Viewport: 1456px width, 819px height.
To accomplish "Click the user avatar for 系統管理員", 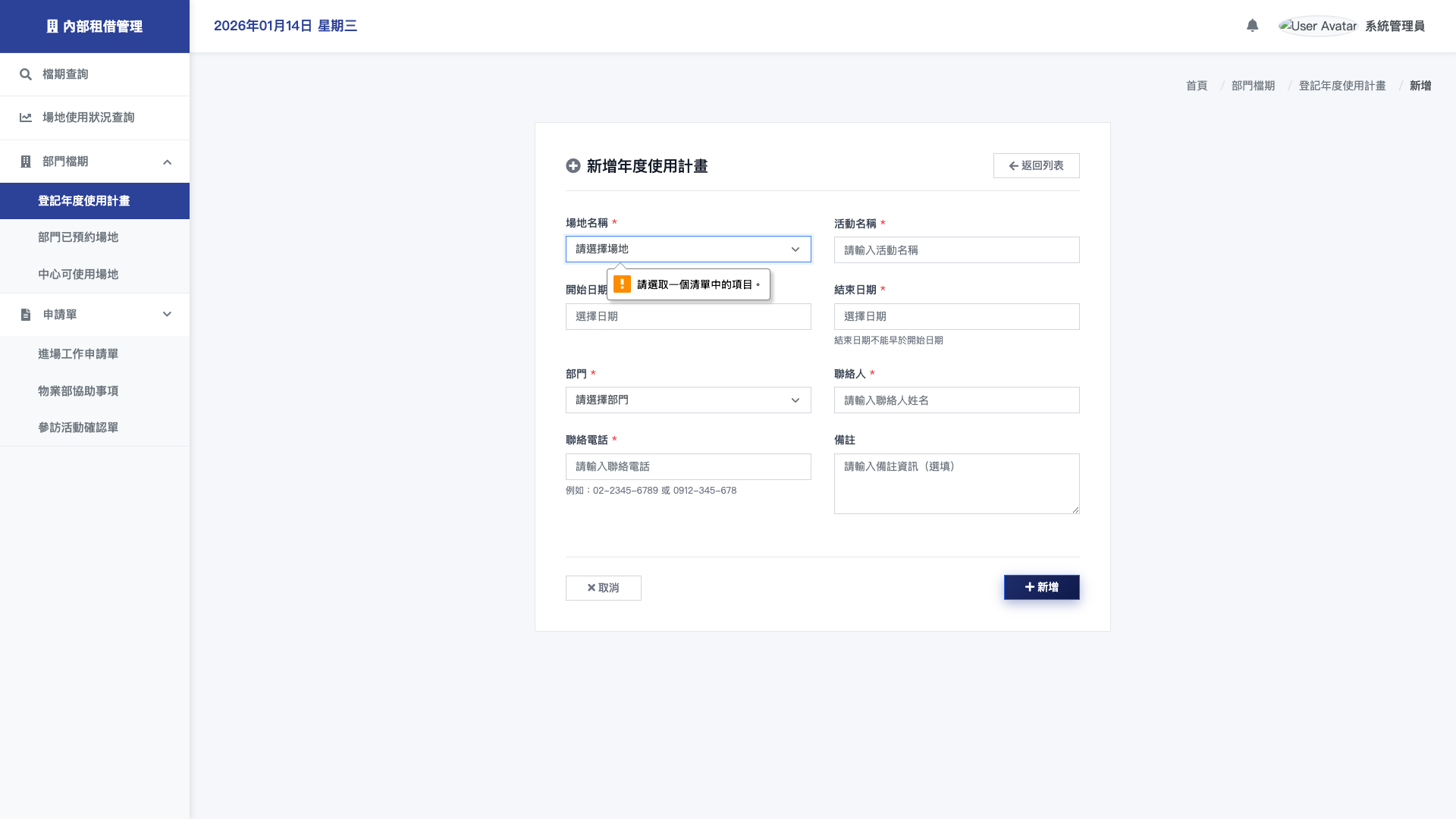I will (x=1317, y=25).
